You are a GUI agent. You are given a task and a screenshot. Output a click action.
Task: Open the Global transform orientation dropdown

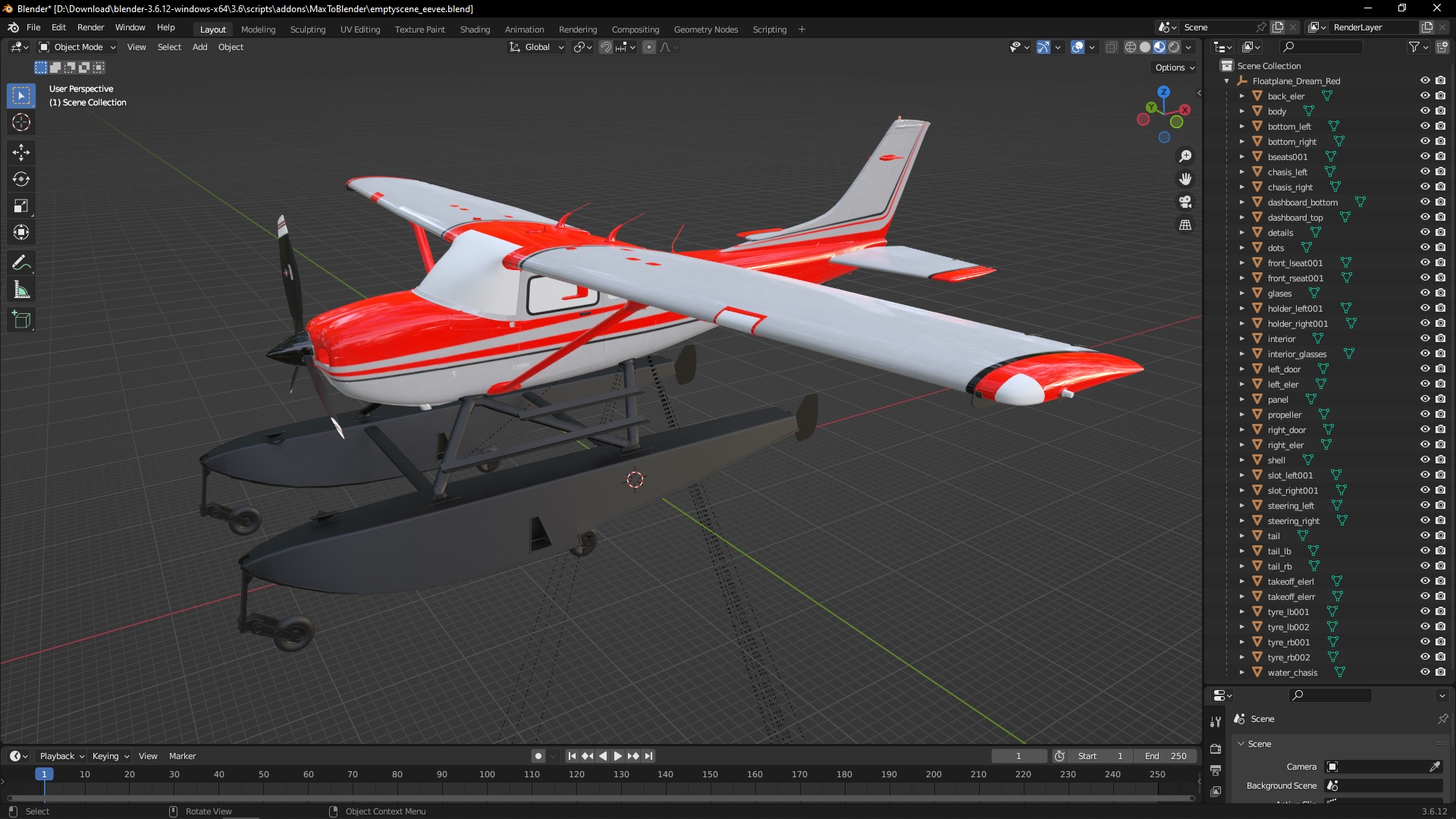(x=537, y=47)
